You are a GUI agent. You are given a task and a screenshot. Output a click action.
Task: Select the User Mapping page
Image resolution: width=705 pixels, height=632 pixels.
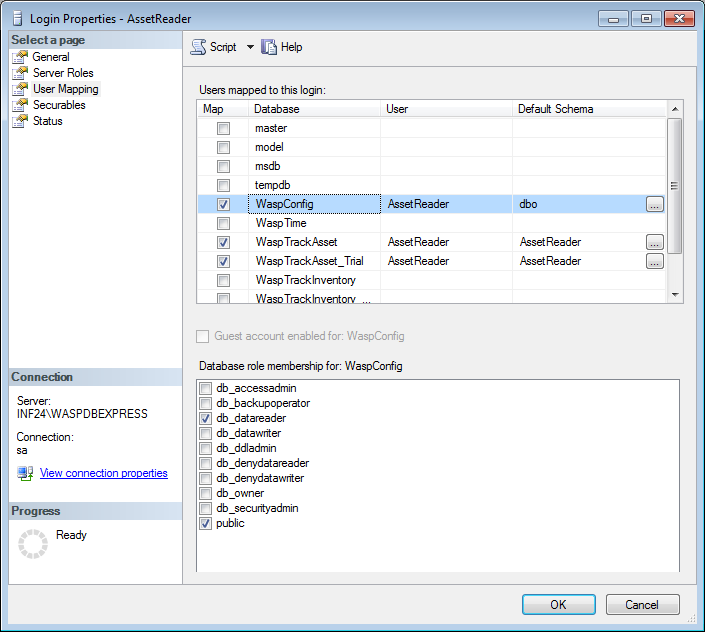coord(66,89)
